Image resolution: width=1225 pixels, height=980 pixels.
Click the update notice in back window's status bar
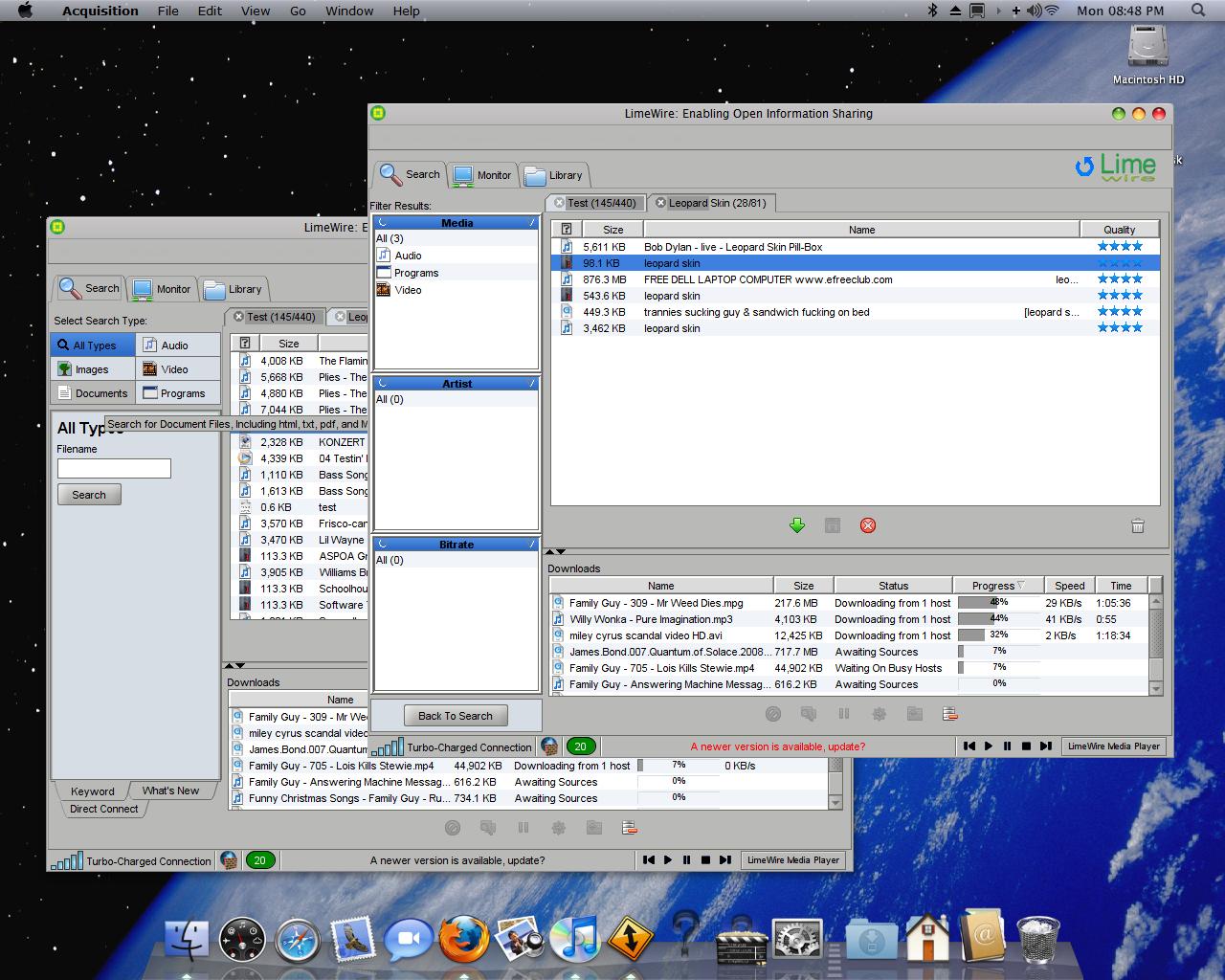click(x=457, y=860)
